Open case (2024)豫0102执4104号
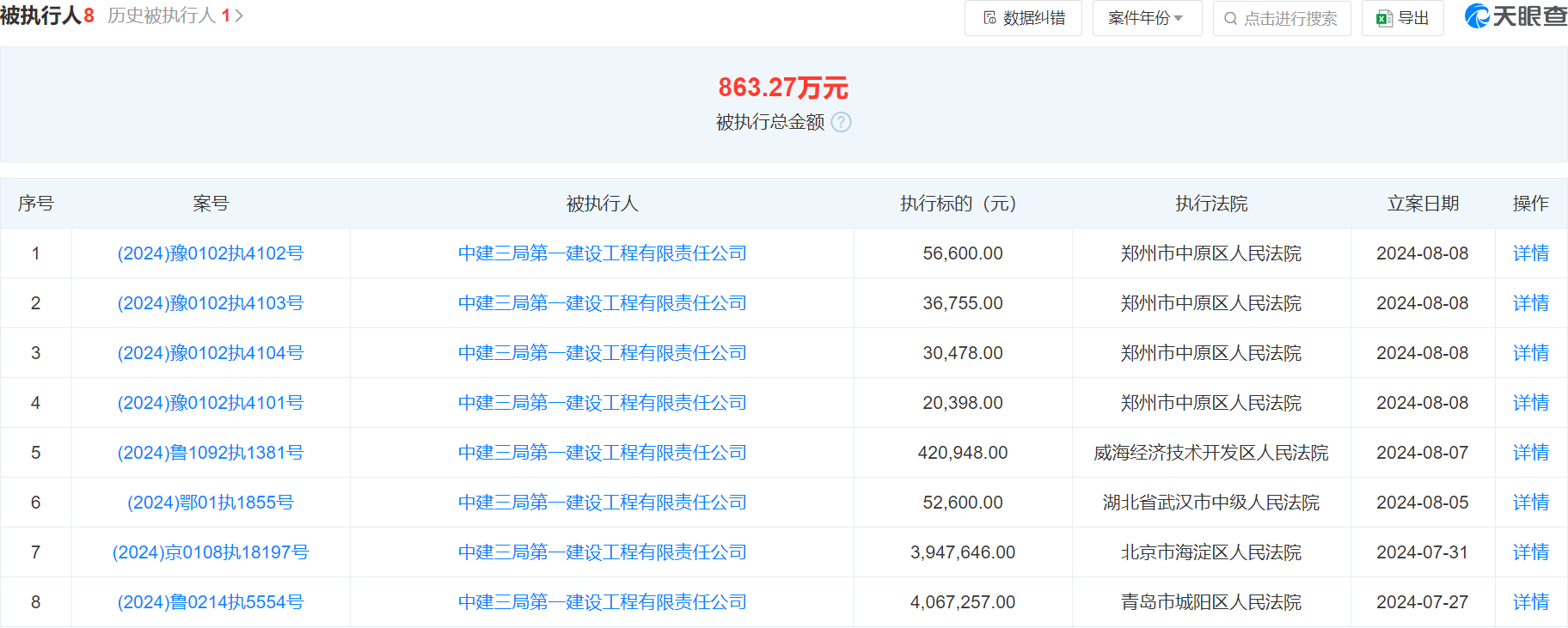Viewport: 1568px width, 628px height. pos(211,353)
